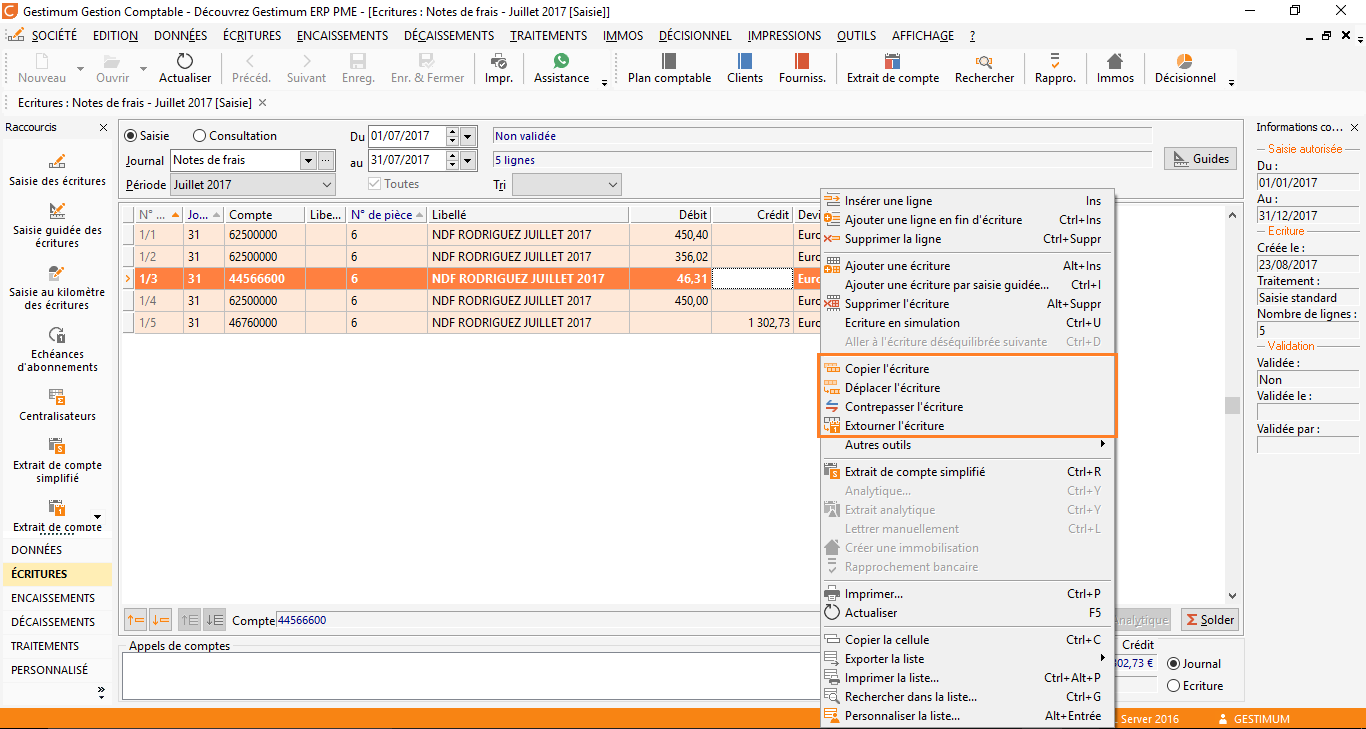Close the Raccourcis panel
1366x729 pixels.
pos(103,128)
